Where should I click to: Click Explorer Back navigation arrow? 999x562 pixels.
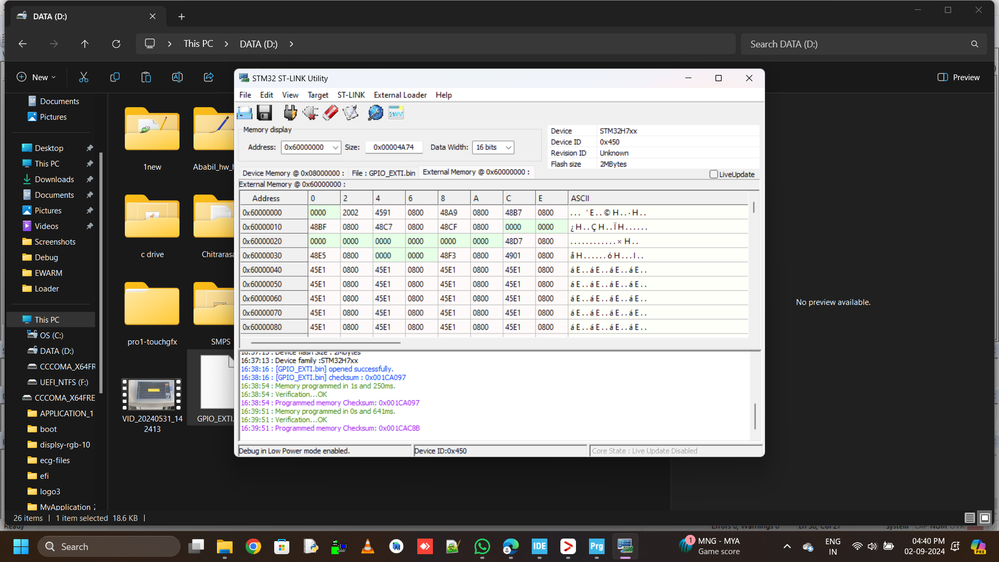point(23,44)
